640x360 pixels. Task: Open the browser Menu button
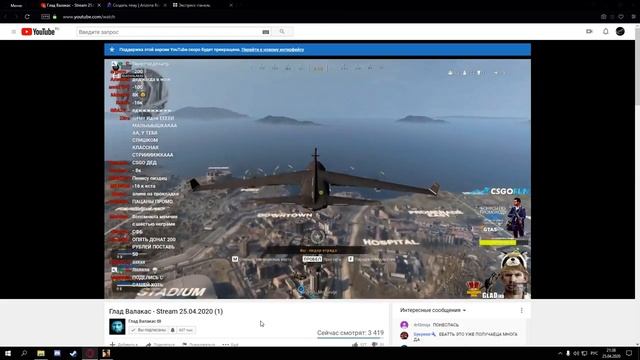(x=16, y=5)
